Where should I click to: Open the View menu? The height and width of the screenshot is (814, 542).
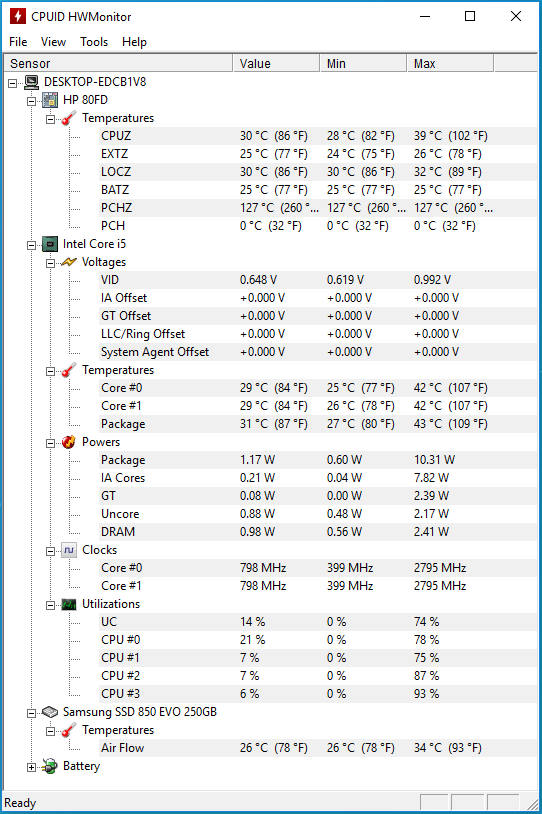53,42
